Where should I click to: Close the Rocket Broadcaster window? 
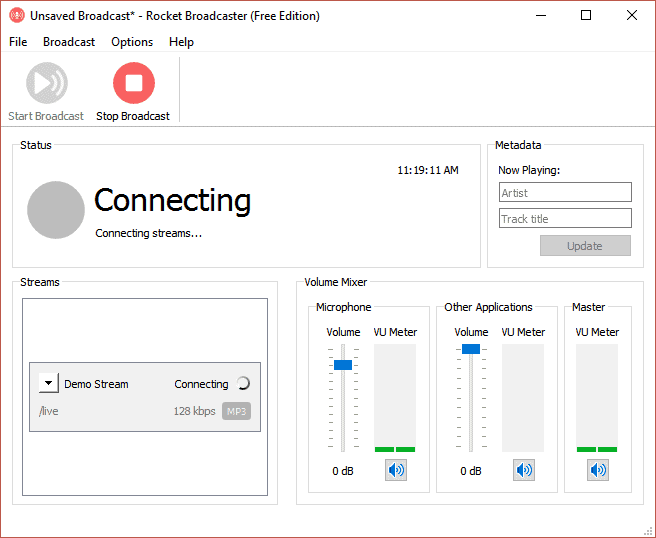(x=632, y=15)
